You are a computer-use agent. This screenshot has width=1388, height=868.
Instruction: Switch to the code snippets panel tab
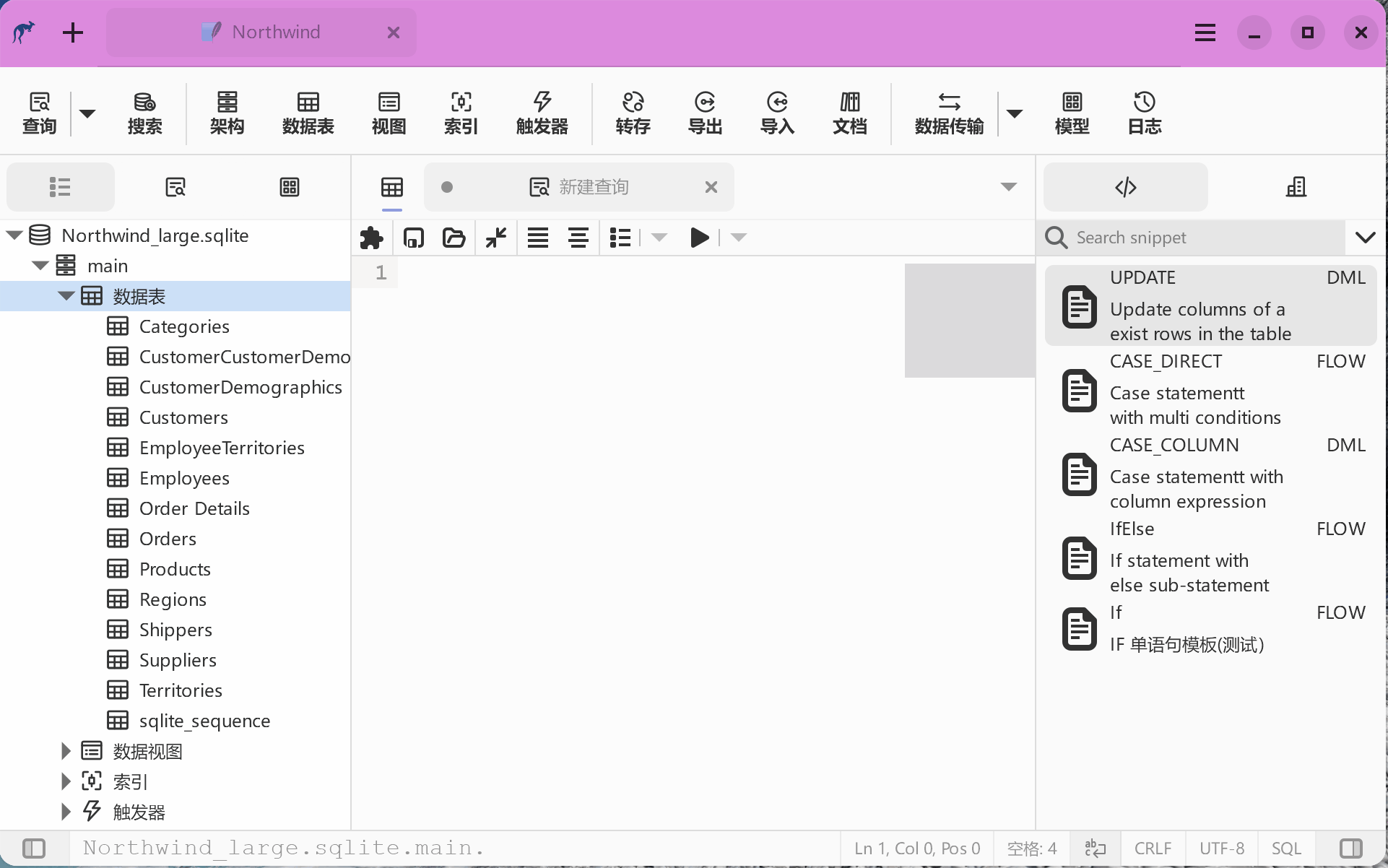coord(1125,187)
